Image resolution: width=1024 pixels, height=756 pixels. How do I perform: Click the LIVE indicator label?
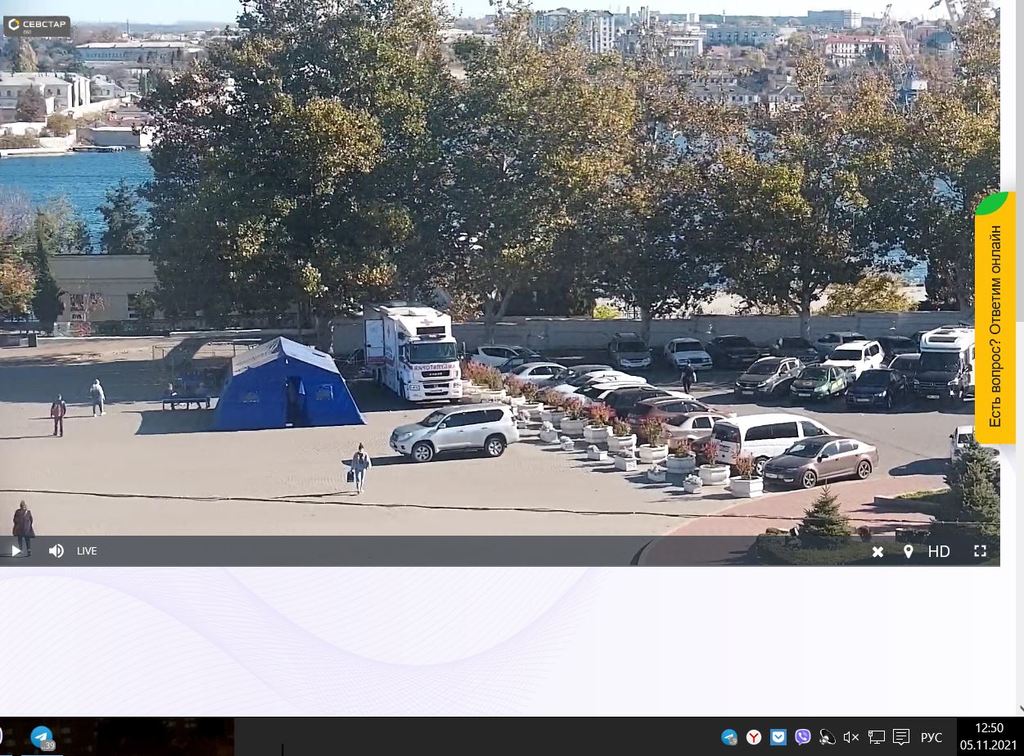click(87, 551)
